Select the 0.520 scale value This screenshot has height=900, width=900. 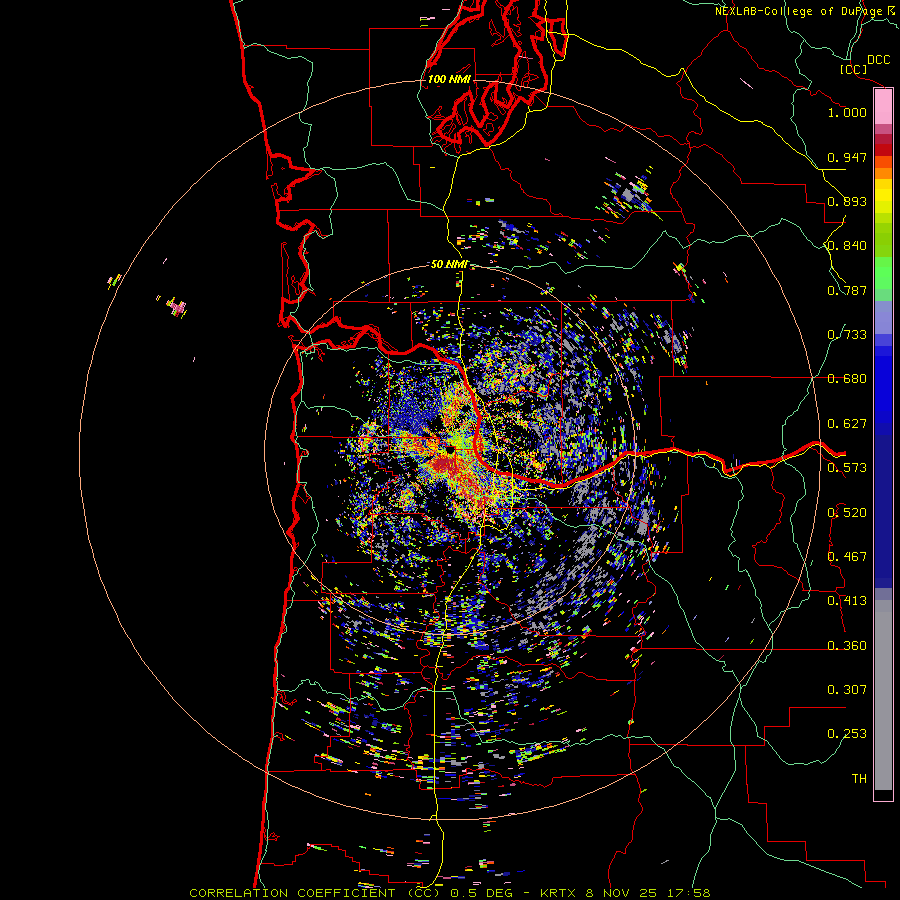point(847,513)
